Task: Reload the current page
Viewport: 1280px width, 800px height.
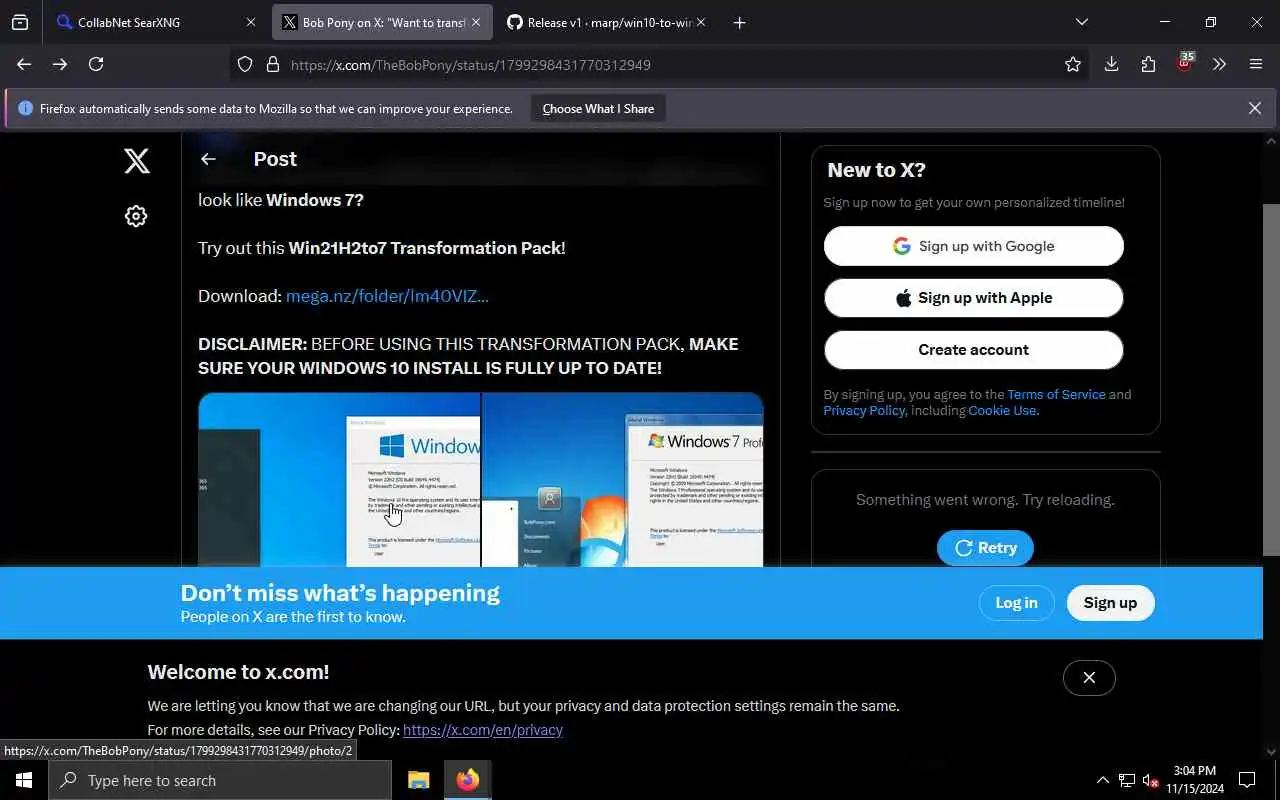Action: click(96, 64)
